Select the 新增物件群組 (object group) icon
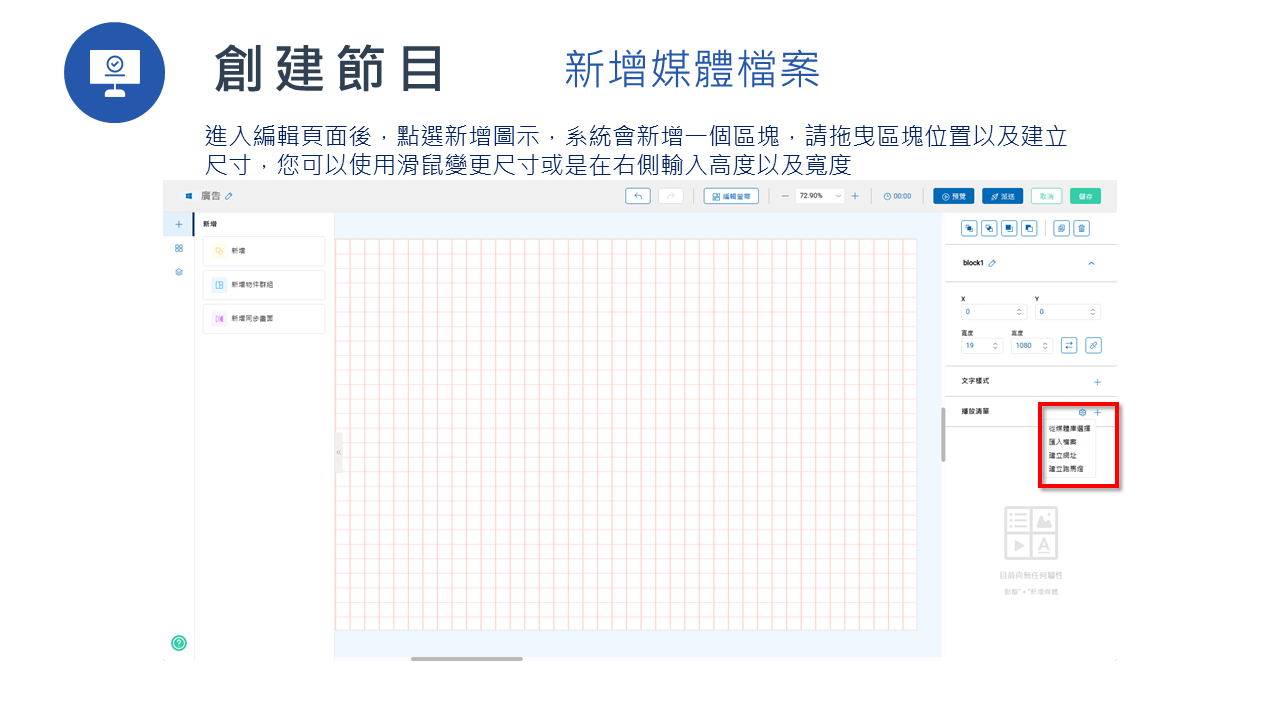Screen dimensions: 1280x720 click(x=220, y=284)
